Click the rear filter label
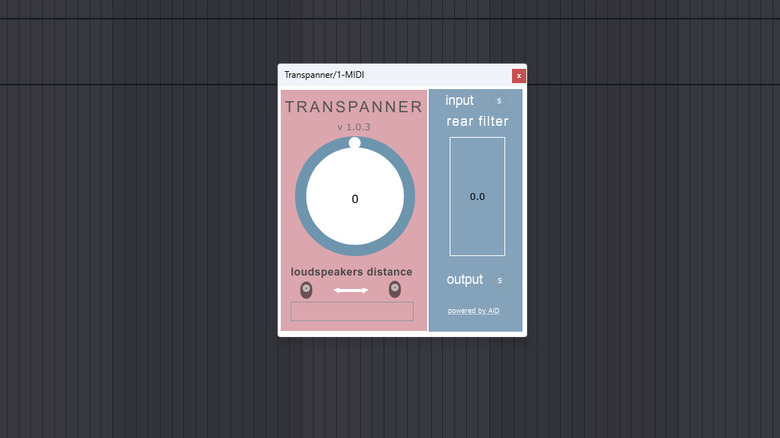Screen dimensions: 780x438 point(477,122)
